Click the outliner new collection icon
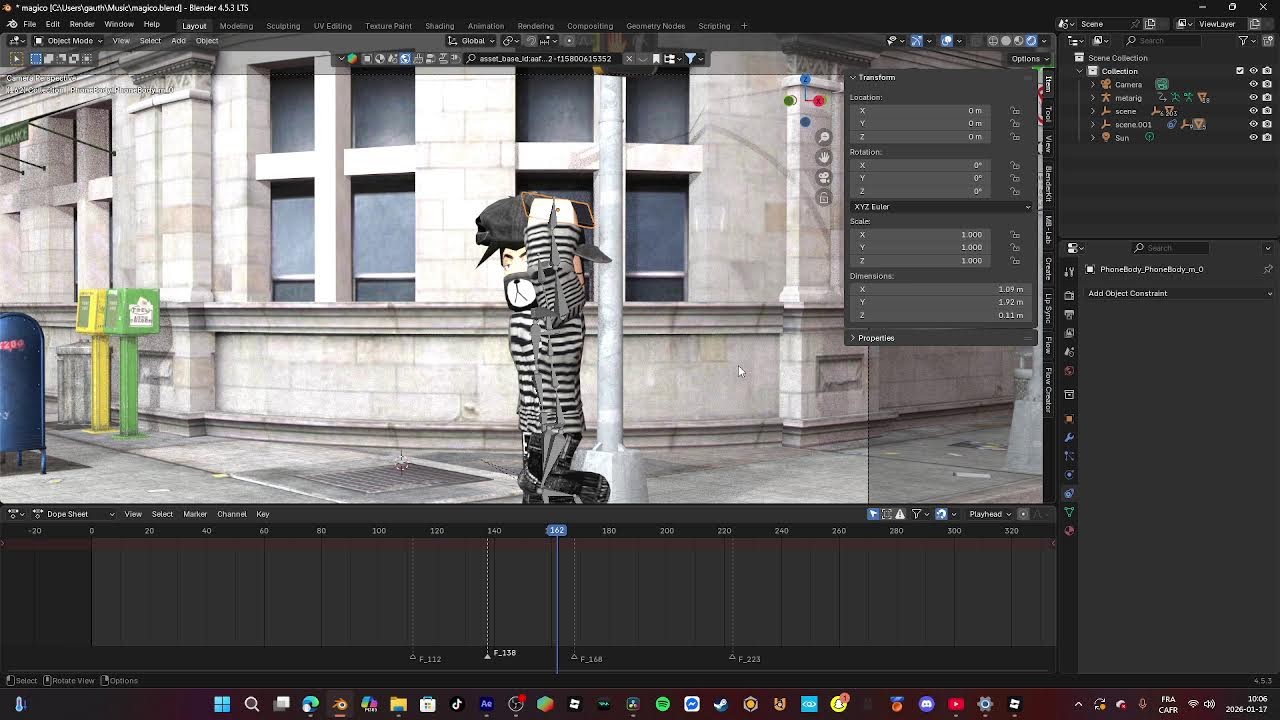 (x=1268, y=41)
